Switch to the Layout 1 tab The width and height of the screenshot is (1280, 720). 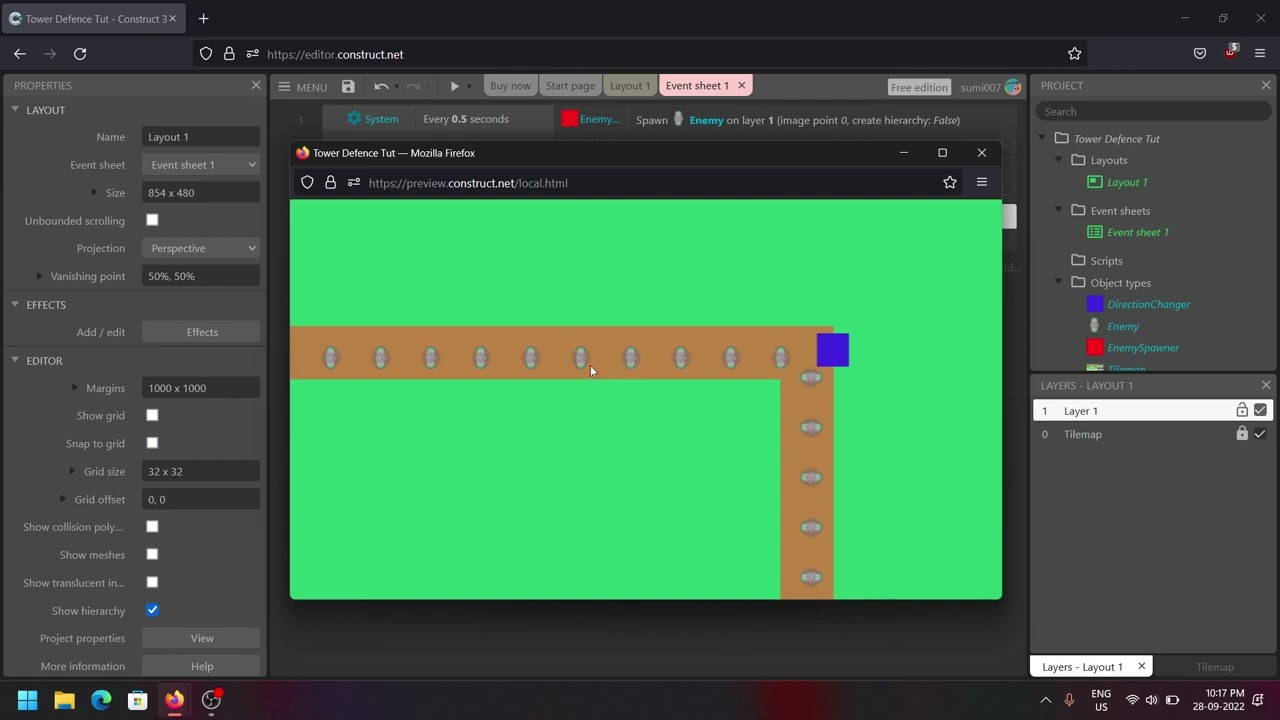coord(630,86)
